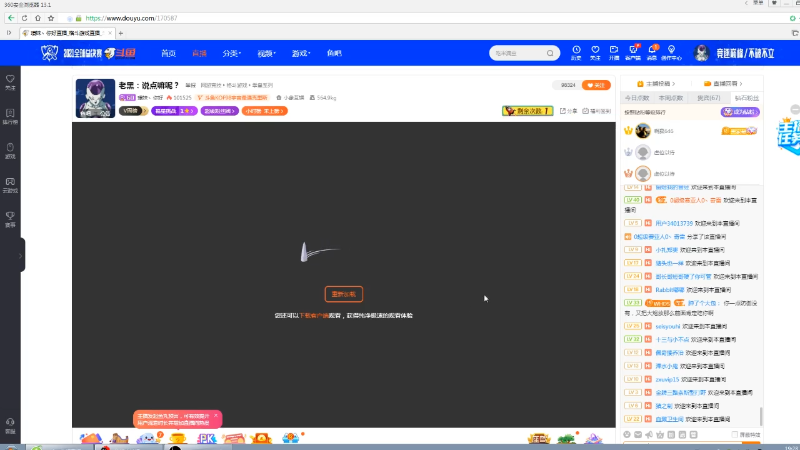
Task: Click the first-ranked user avatar
Action: 643,131
